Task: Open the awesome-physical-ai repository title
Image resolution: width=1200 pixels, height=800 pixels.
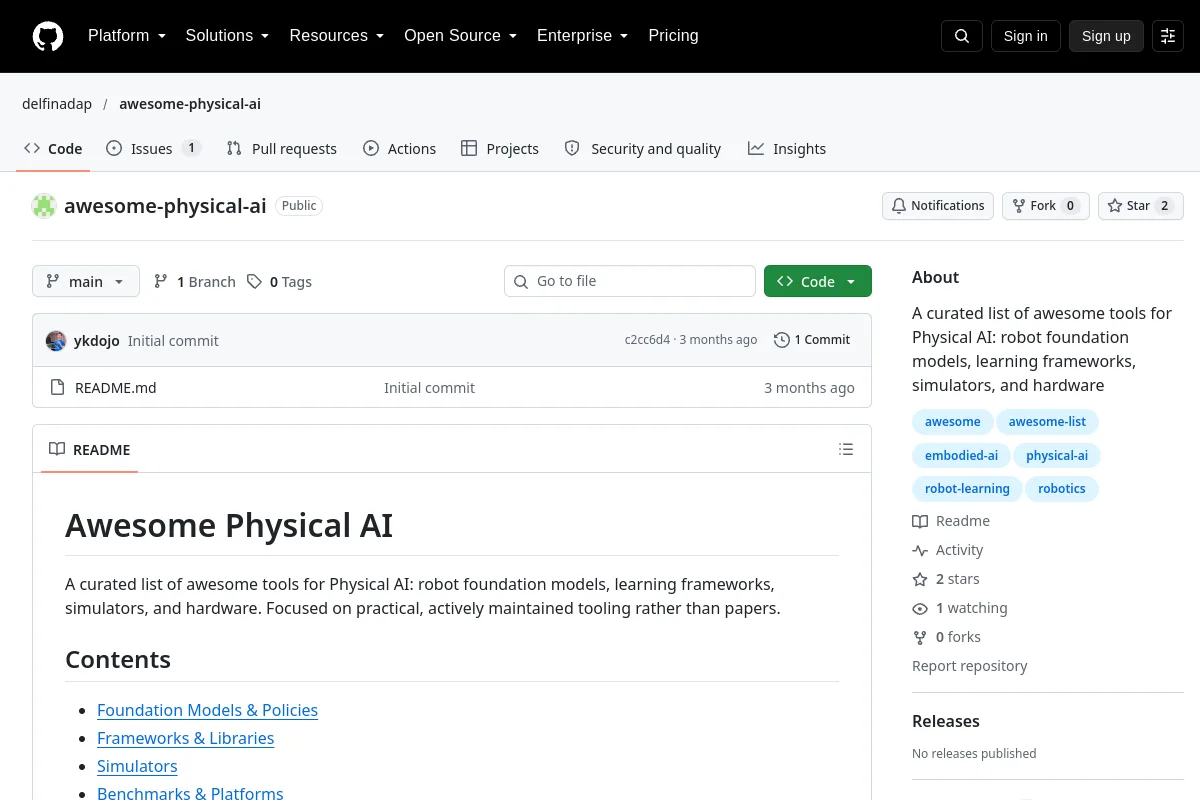Action: [165, 206]
